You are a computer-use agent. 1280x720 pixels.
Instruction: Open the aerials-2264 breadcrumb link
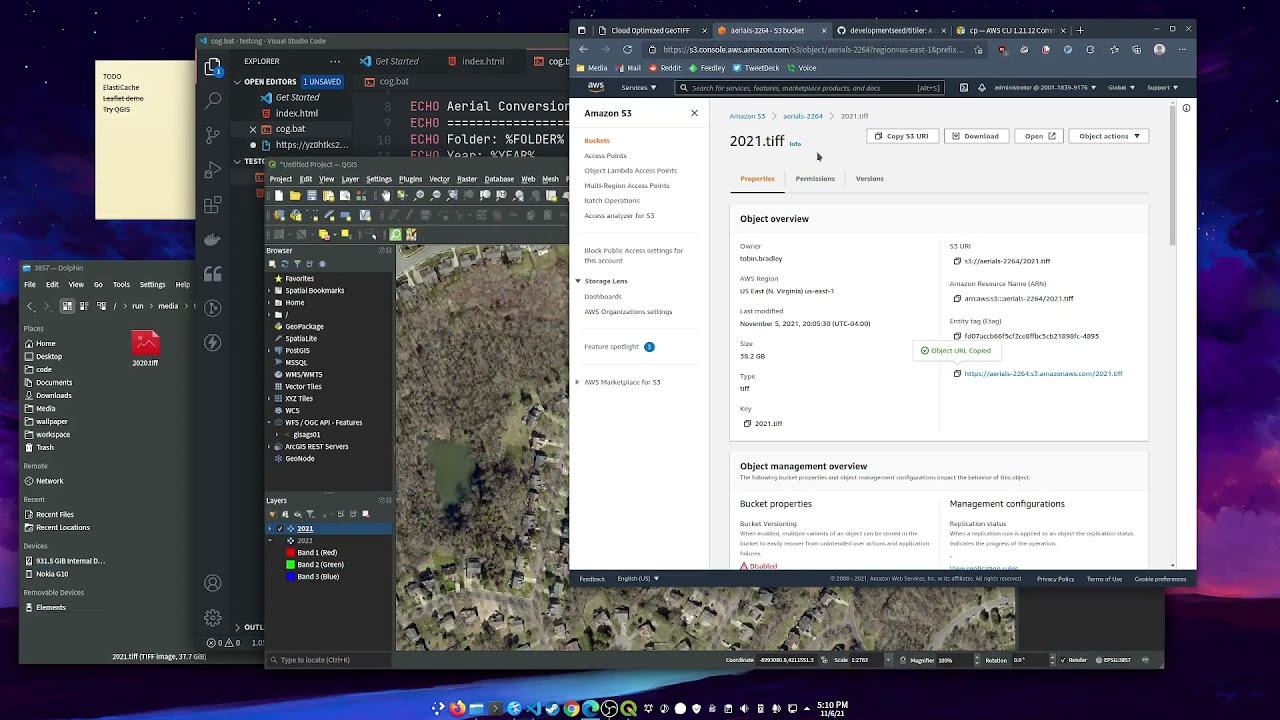pos(803,116)
